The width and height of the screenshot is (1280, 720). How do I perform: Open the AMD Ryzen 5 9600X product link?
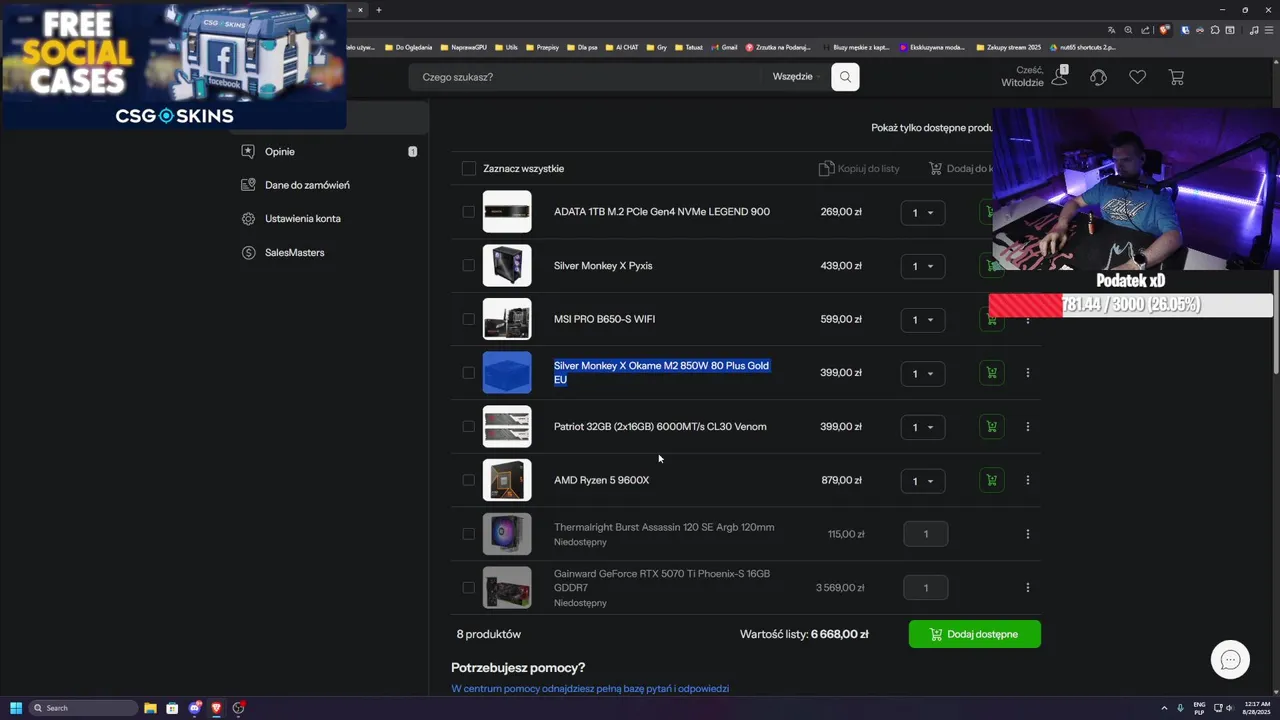601,480
